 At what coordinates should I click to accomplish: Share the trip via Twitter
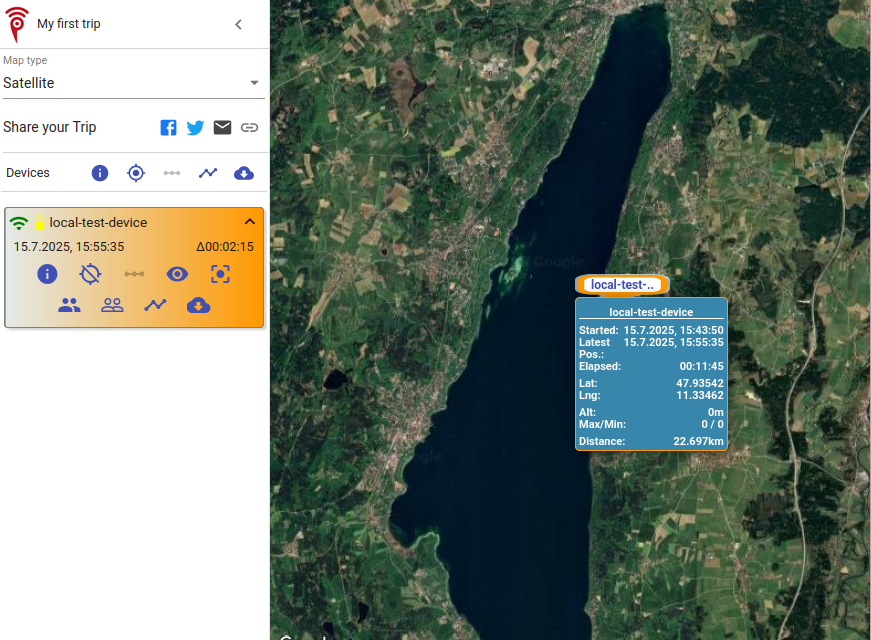[x=195, y=127]
